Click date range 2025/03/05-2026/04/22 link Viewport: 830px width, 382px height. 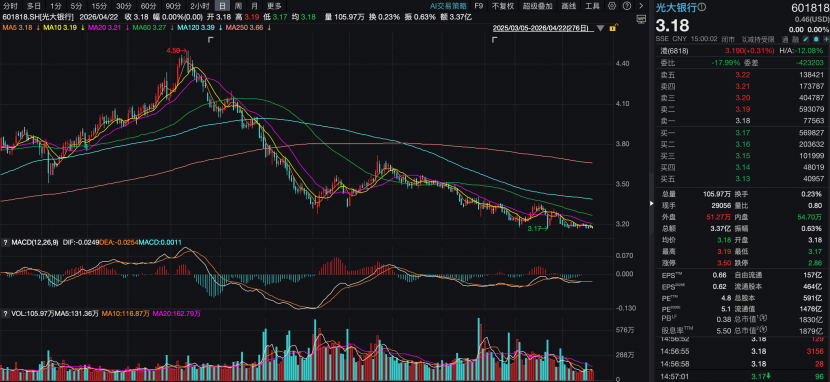pyautogui.click(x=543, y=28)
